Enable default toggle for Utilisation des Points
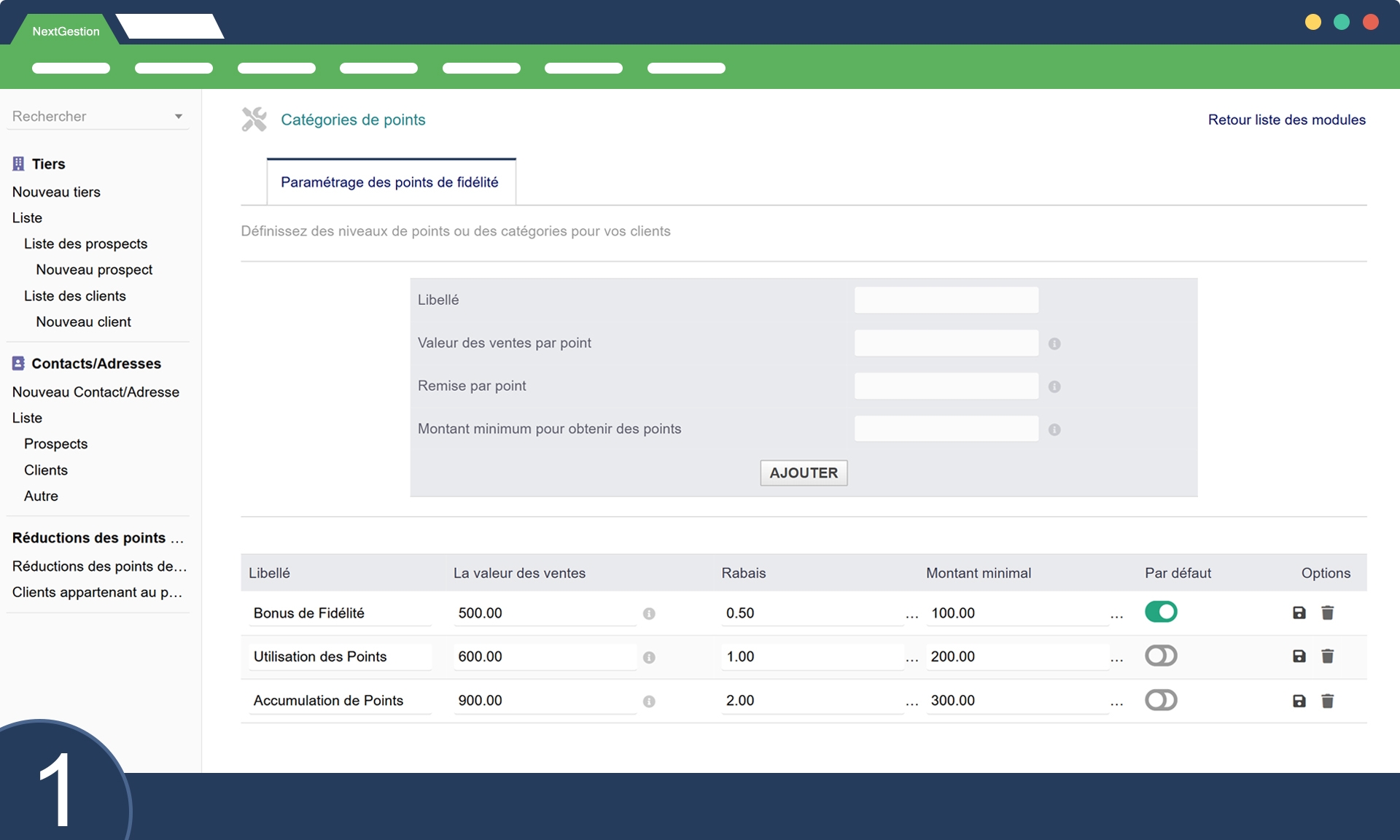 [x=1161, y=656]
